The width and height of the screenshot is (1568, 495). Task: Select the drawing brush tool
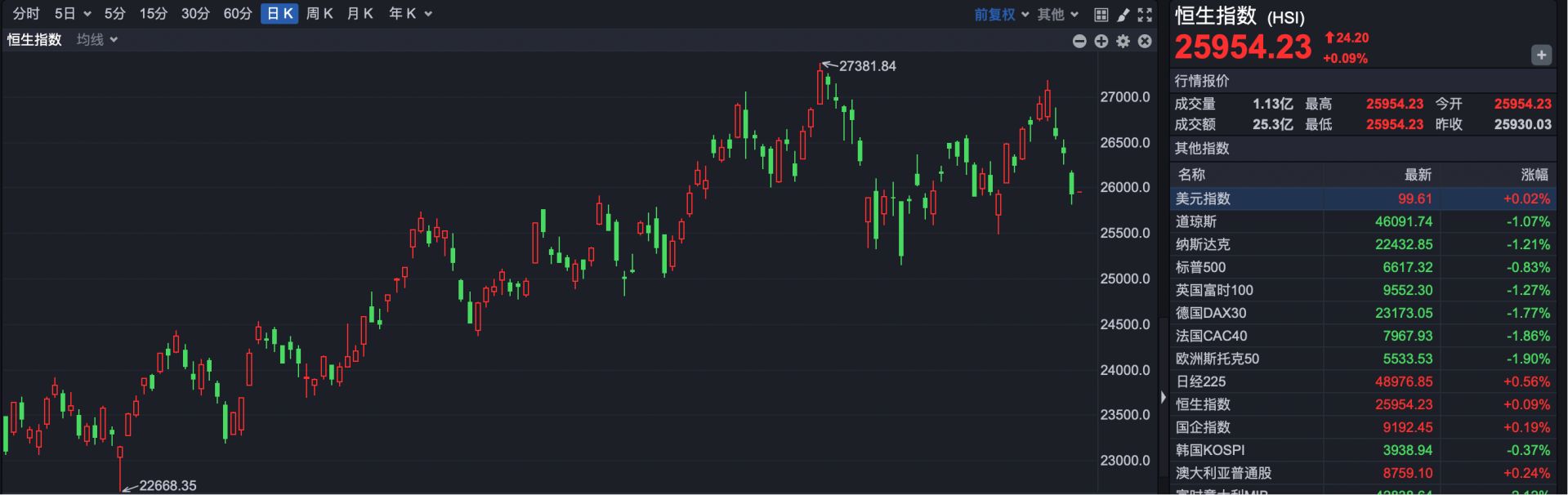[x=1124, y=15]
